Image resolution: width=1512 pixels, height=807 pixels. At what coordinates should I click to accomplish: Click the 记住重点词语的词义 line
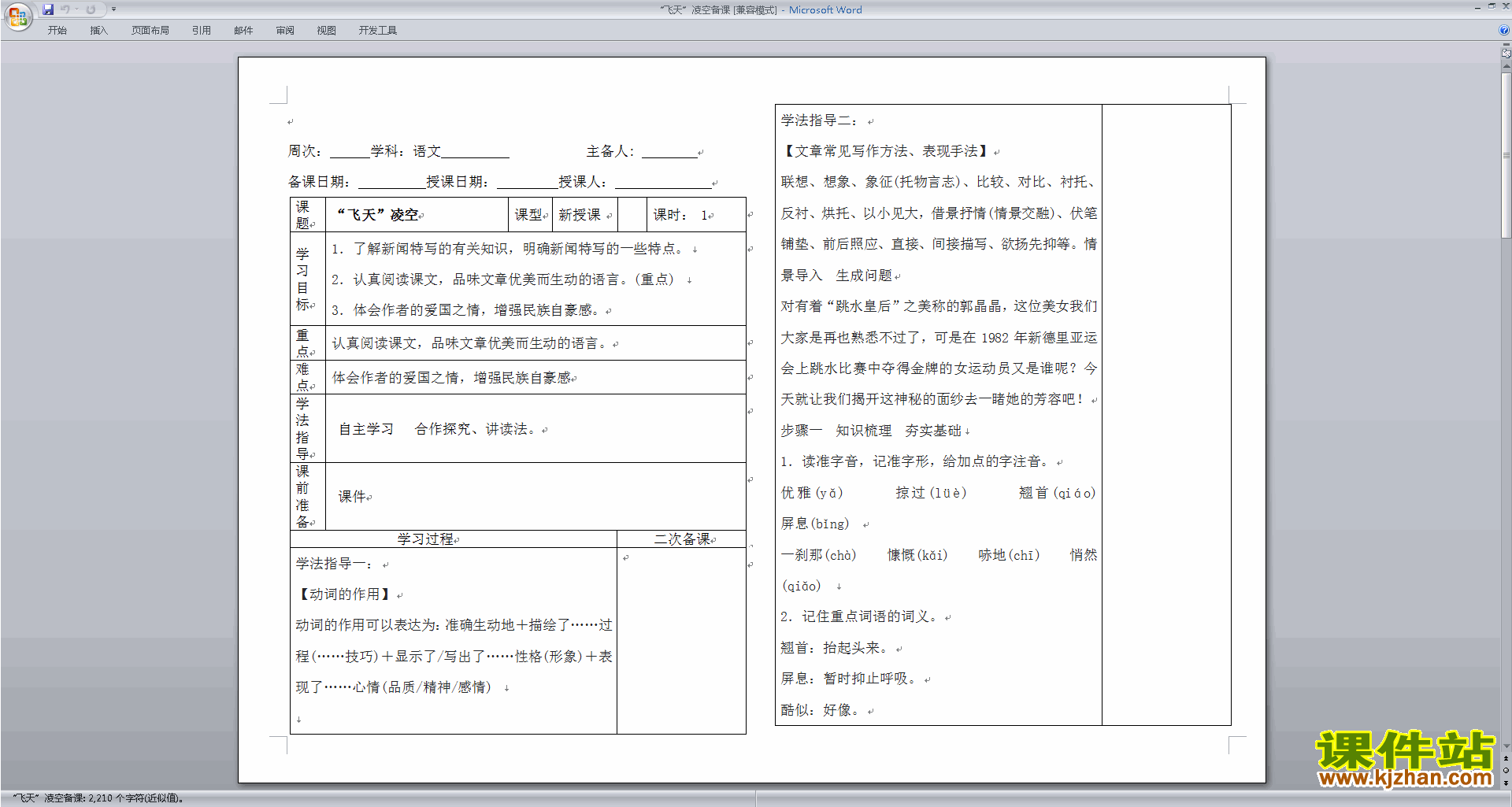tap(860, 616)
